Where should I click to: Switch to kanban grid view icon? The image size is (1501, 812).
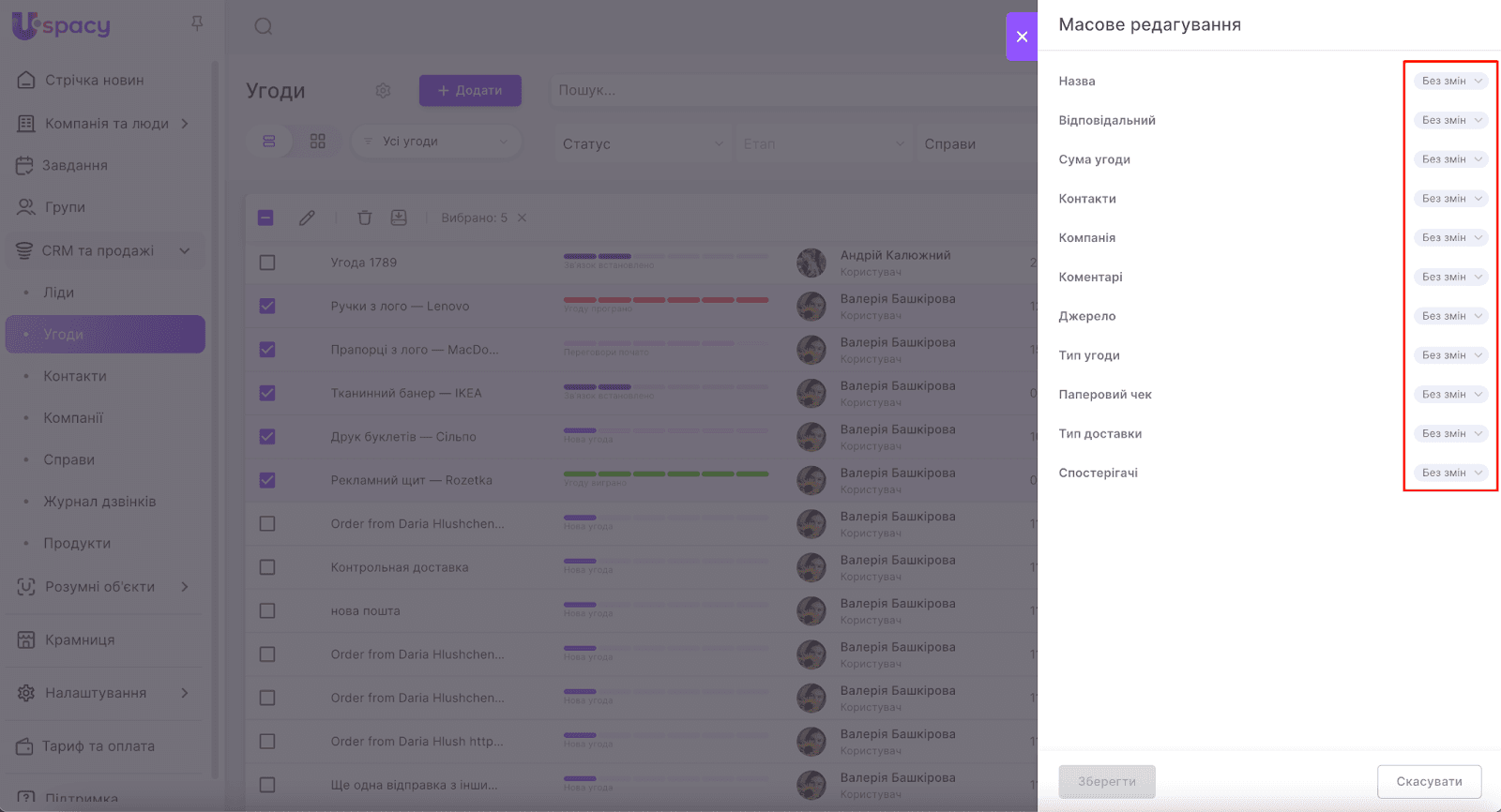(318, 142)
